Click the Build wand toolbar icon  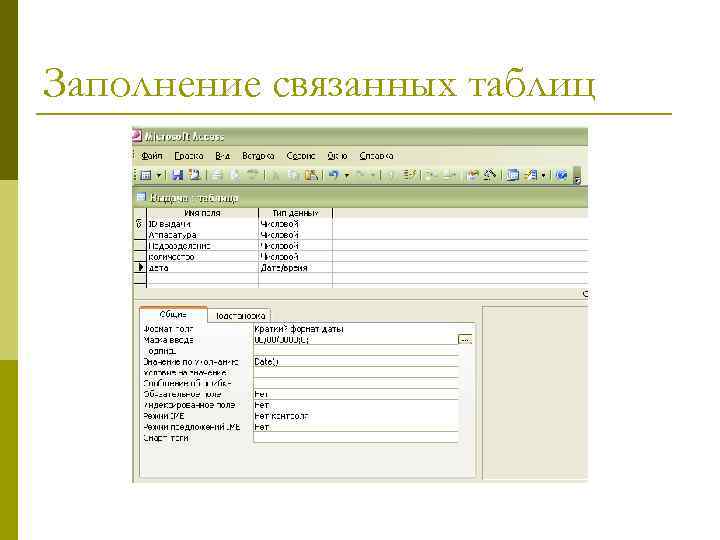pyautogui.click(x=489, y=175)
